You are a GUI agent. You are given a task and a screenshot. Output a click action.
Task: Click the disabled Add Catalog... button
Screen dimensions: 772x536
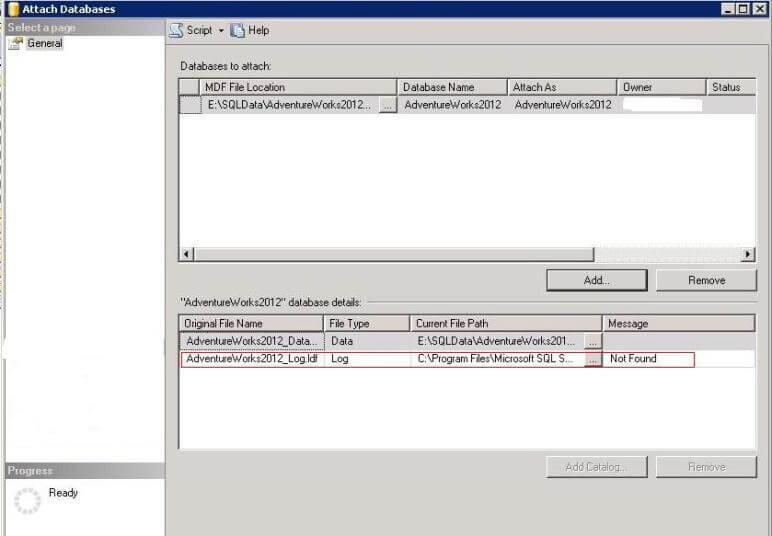tap(597, 467)
